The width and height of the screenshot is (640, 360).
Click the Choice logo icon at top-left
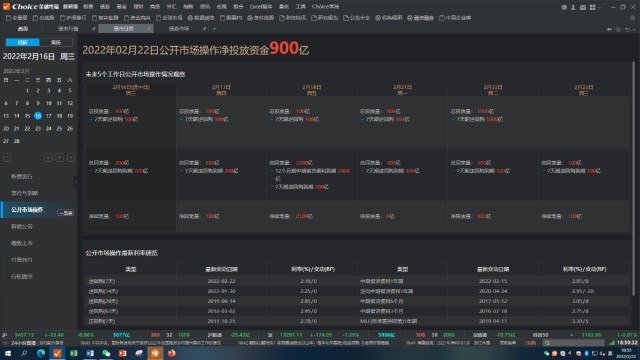[6, 6]
